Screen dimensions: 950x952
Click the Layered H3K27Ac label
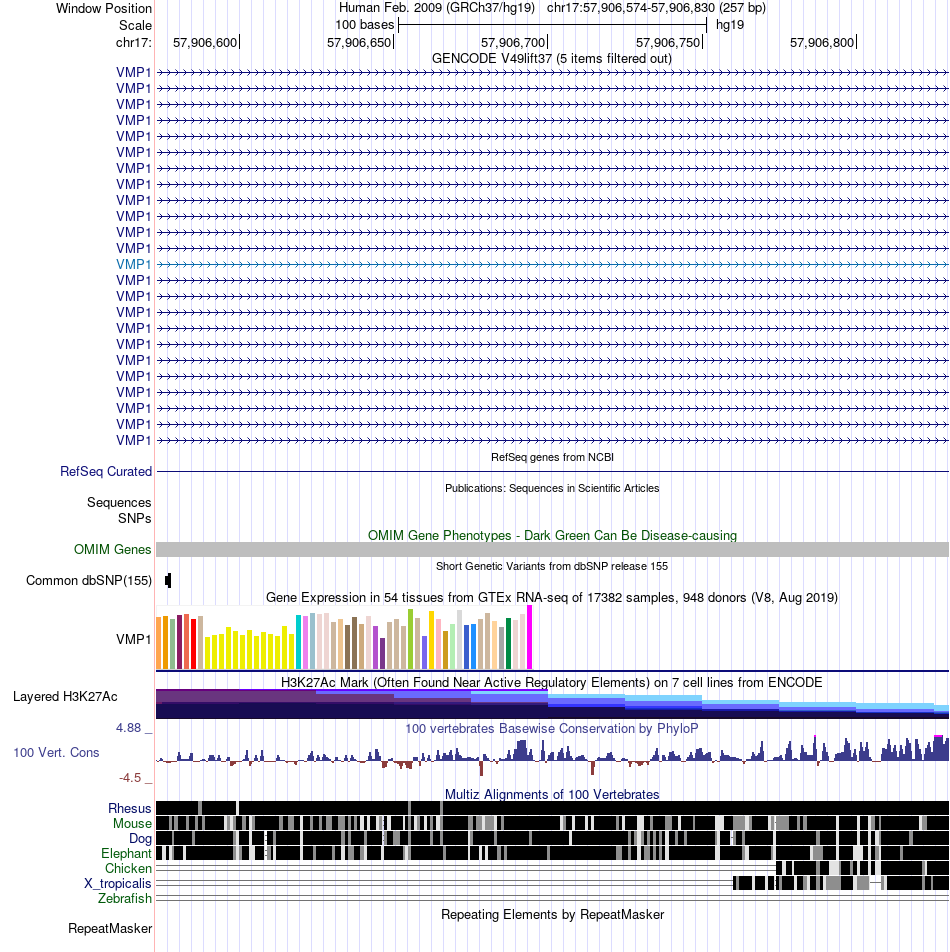[65, 696]
